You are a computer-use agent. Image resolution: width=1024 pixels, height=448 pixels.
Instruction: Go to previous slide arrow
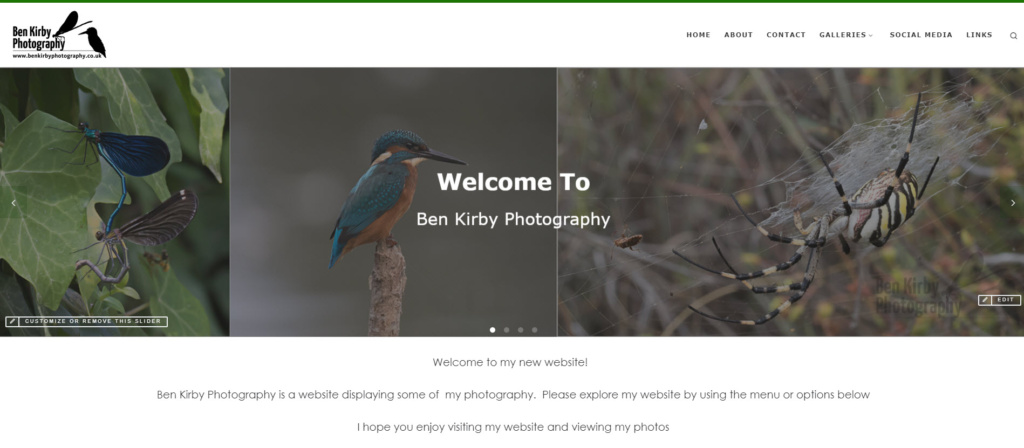click(x=13, y=203)
